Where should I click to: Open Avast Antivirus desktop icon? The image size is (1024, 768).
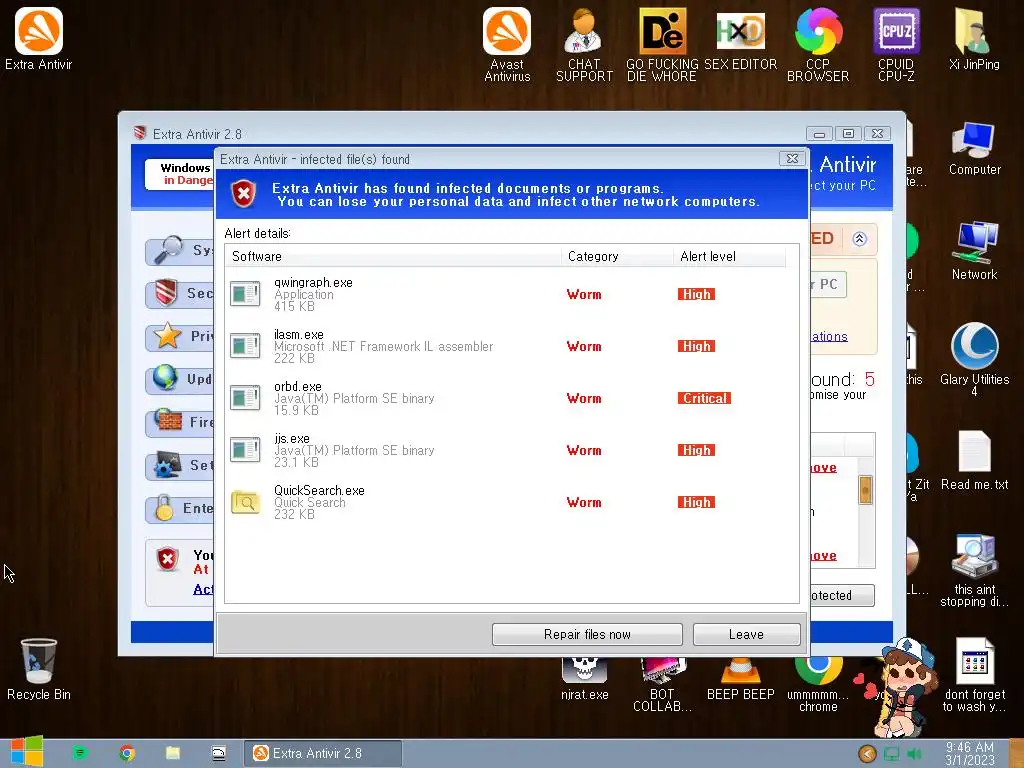507,44
